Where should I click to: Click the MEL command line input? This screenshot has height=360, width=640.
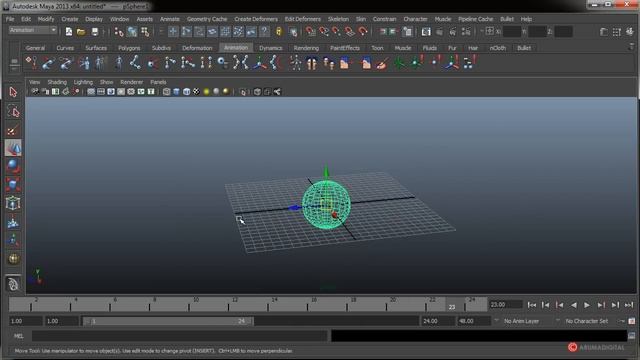pos(180,336)
